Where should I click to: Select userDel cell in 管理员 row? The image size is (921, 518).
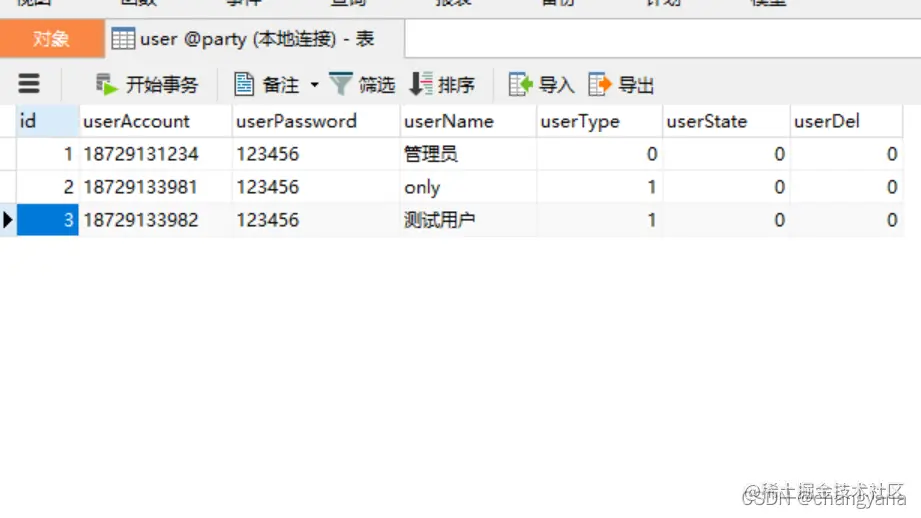point(846,154)
